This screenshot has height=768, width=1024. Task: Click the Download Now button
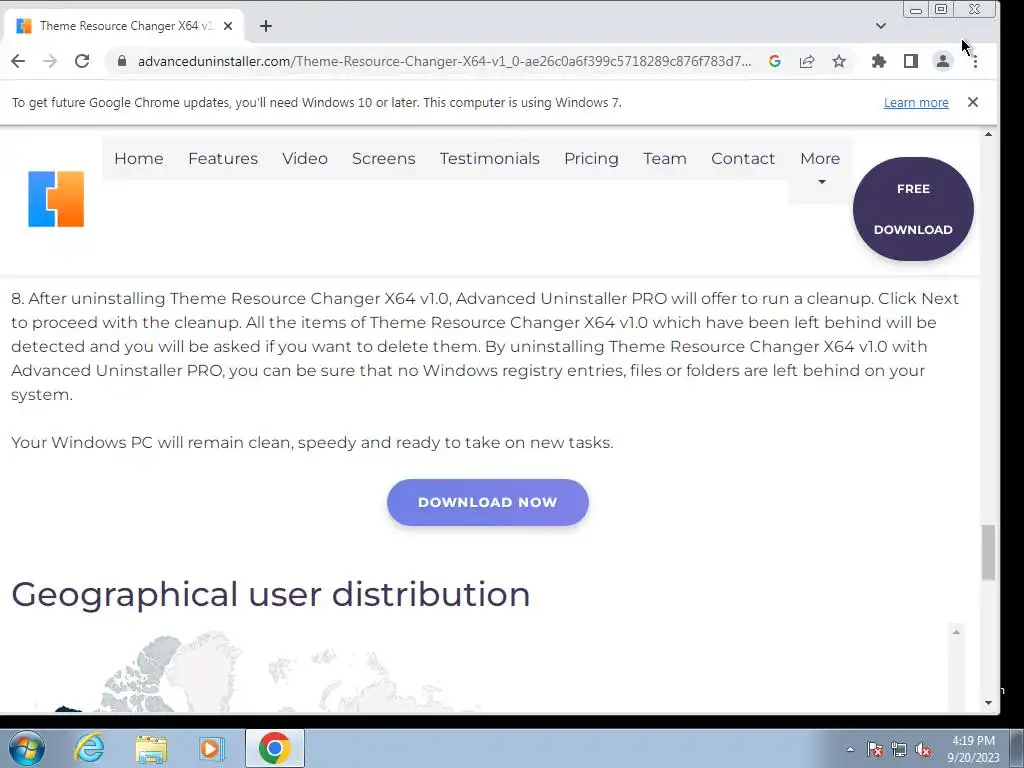pyautogui.click(x=488, y=502)
